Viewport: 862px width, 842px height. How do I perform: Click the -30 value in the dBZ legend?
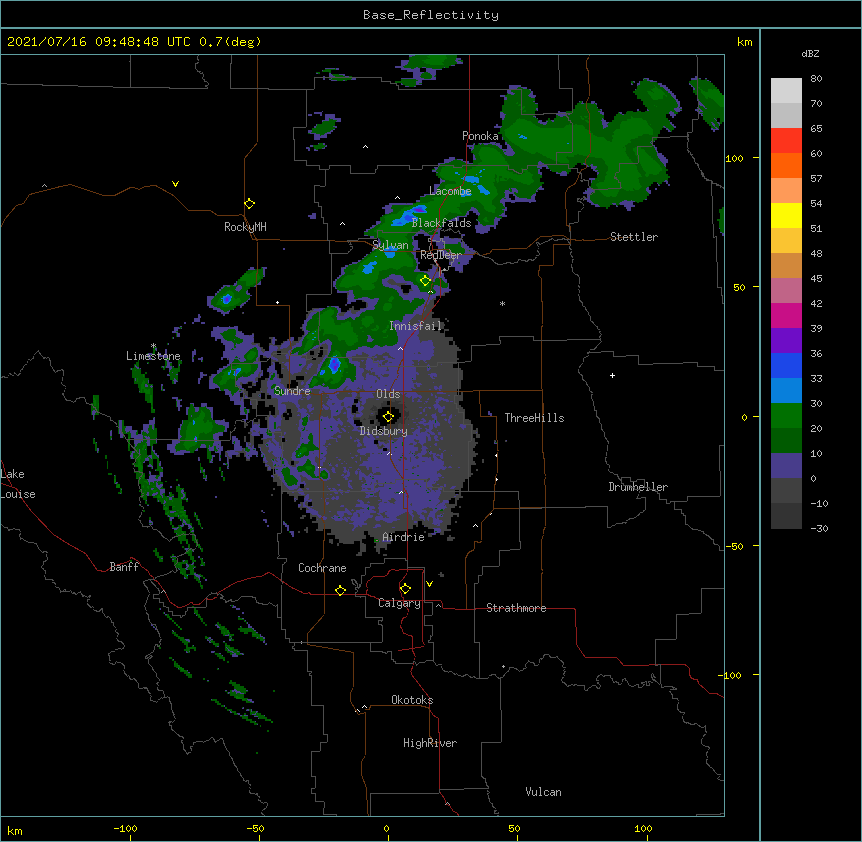[x=819, y=528]
